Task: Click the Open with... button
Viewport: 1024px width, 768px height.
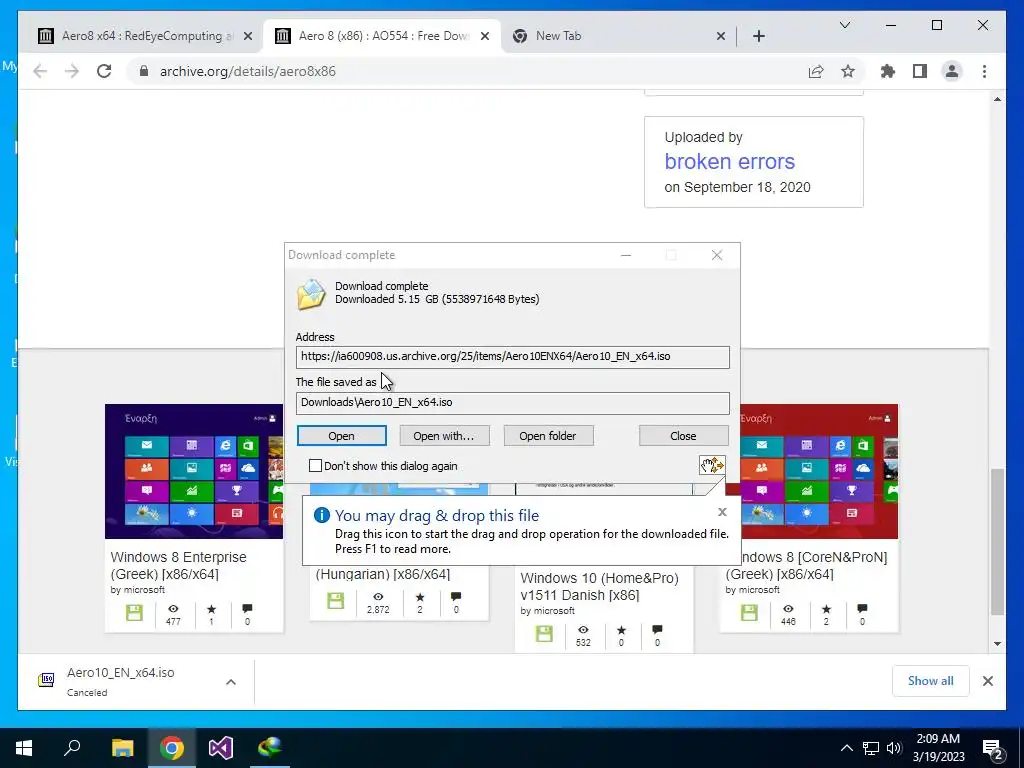Action: pyautogui.click(x=444, y=436)
